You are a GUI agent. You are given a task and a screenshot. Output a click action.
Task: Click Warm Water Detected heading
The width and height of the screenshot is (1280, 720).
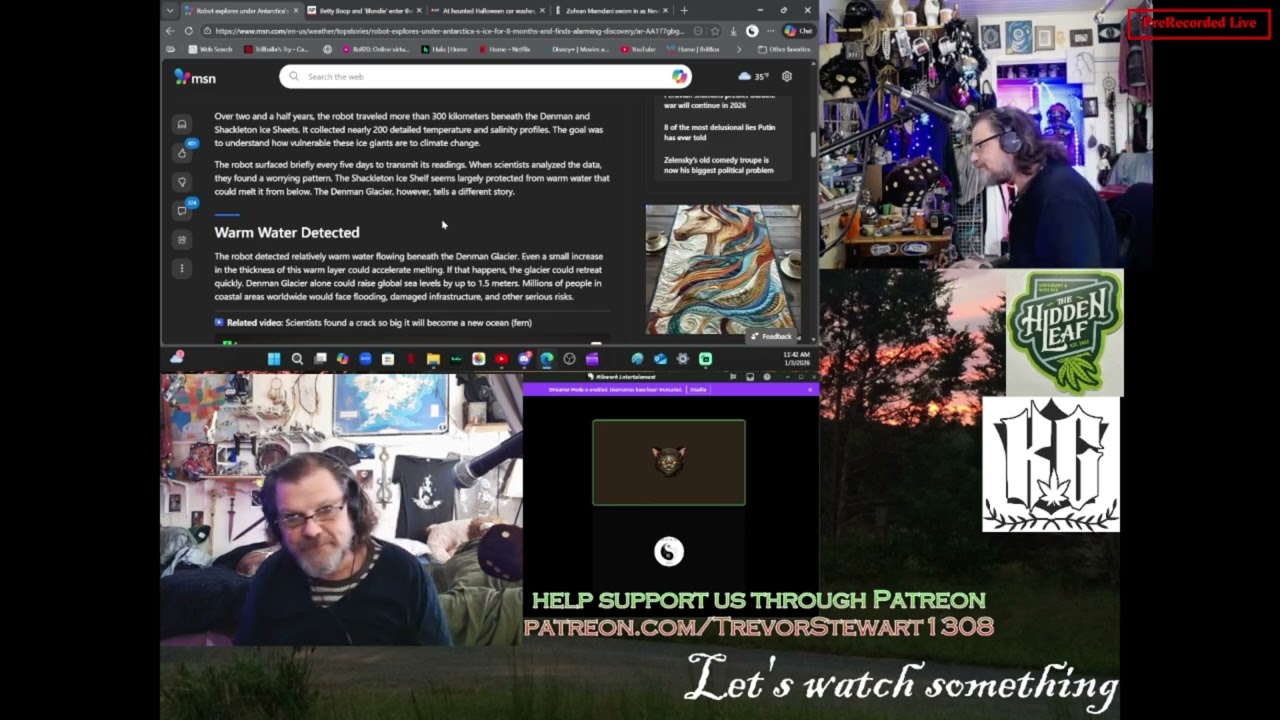pyautogui.click(x=287, y=232)
